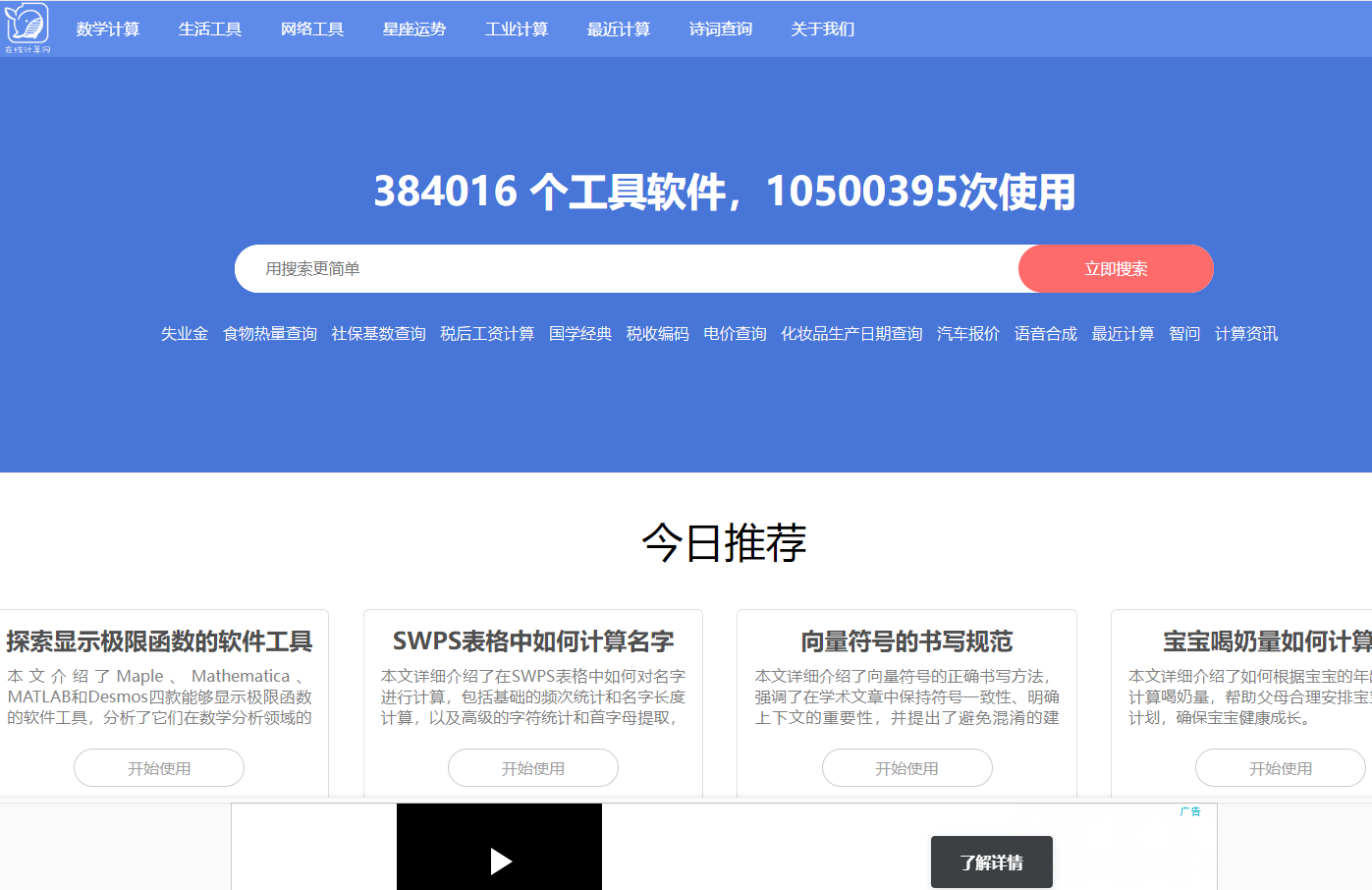Viewport: 1372px width, 890px height.
Task: Open the 税收编码 link
Action: tap(658, 334)
